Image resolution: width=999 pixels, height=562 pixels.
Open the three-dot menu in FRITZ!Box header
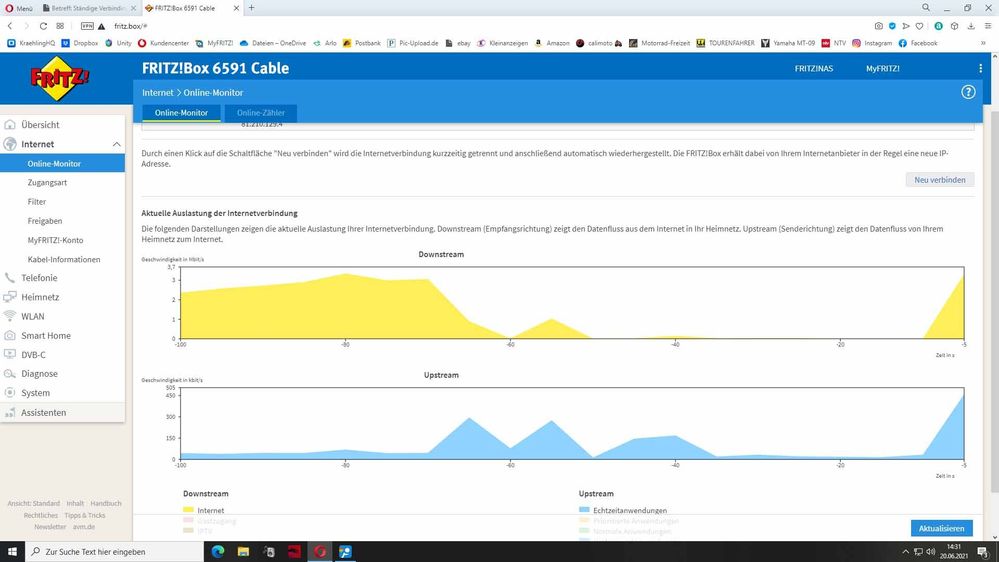click(980, 68)
